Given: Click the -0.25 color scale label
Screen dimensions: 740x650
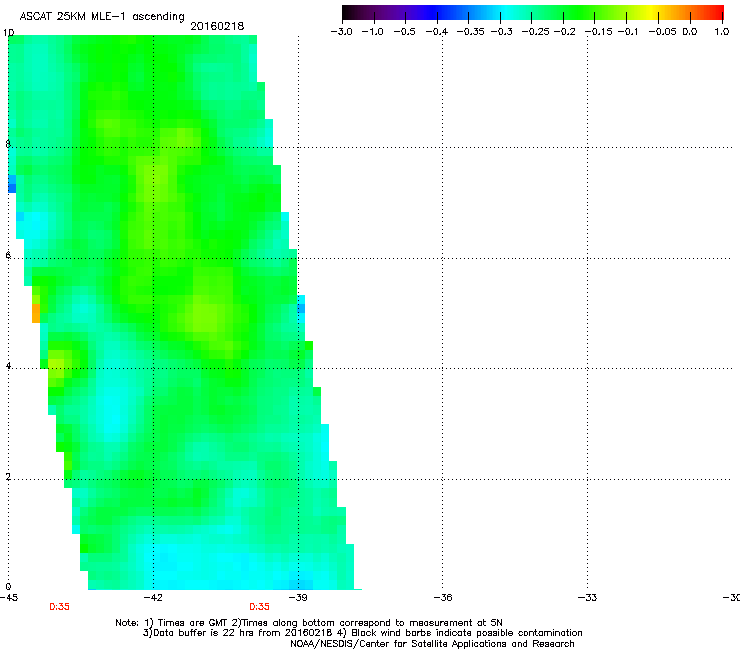Looking at the screenshot, I should tap(535, 32).
